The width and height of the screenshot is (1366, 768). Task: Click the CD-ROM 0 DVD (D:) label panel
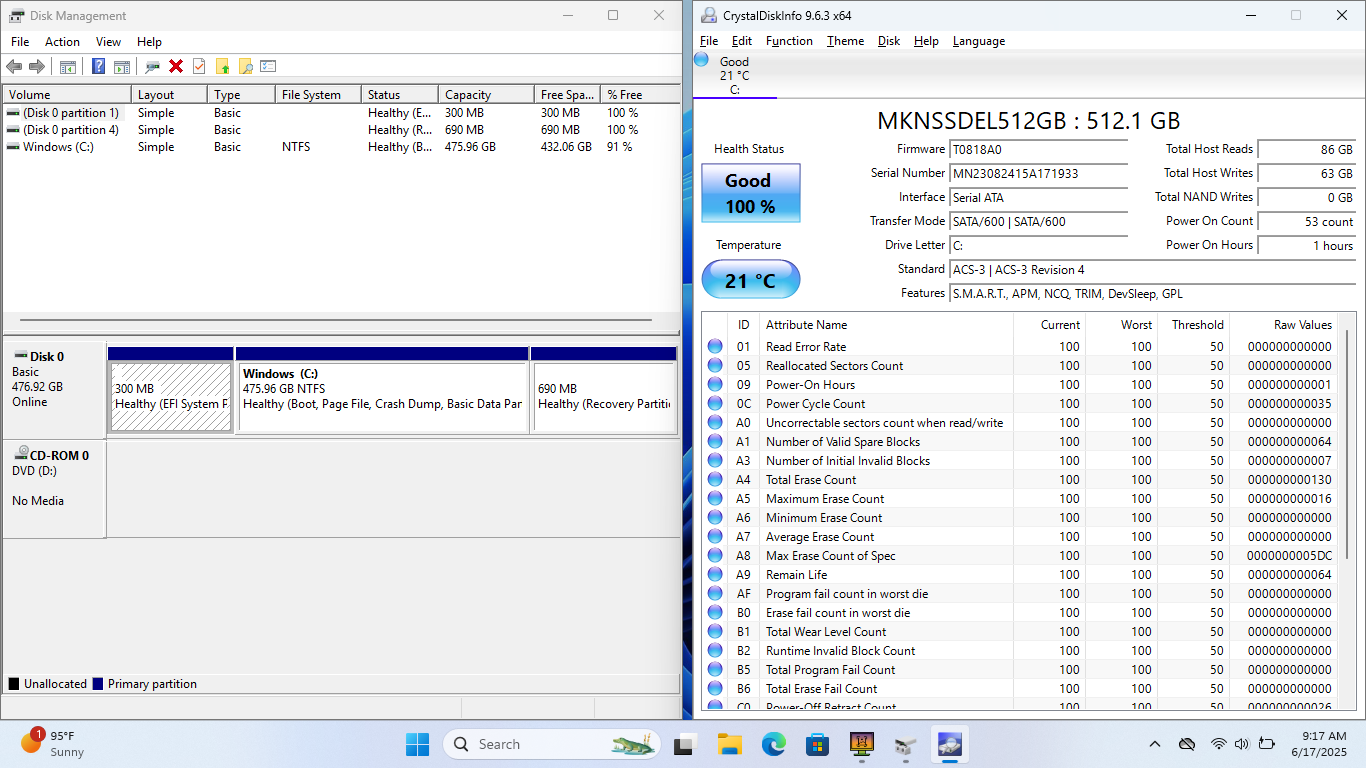54,489
